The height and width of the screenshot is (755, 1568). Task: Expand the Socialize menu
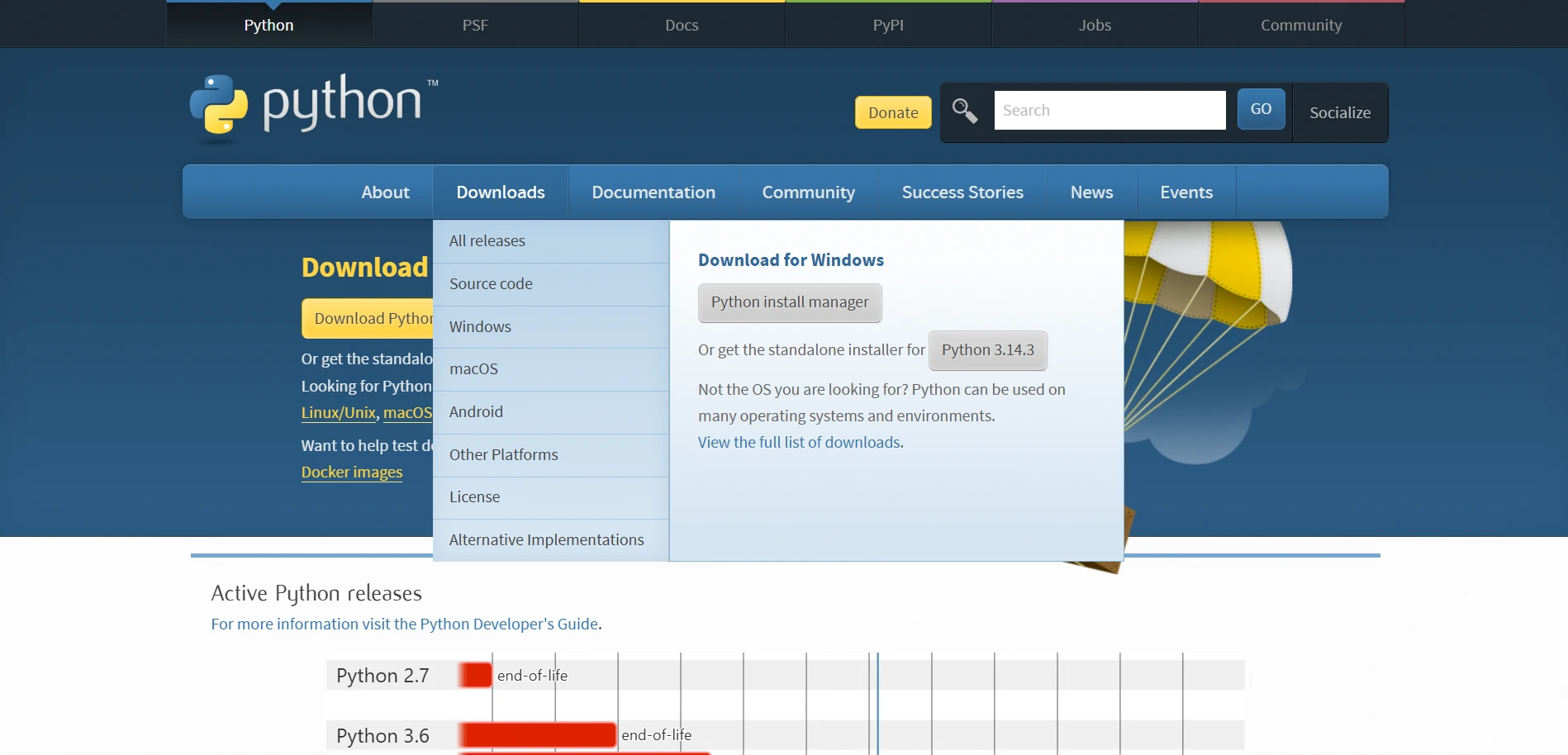pos(1339,112)
